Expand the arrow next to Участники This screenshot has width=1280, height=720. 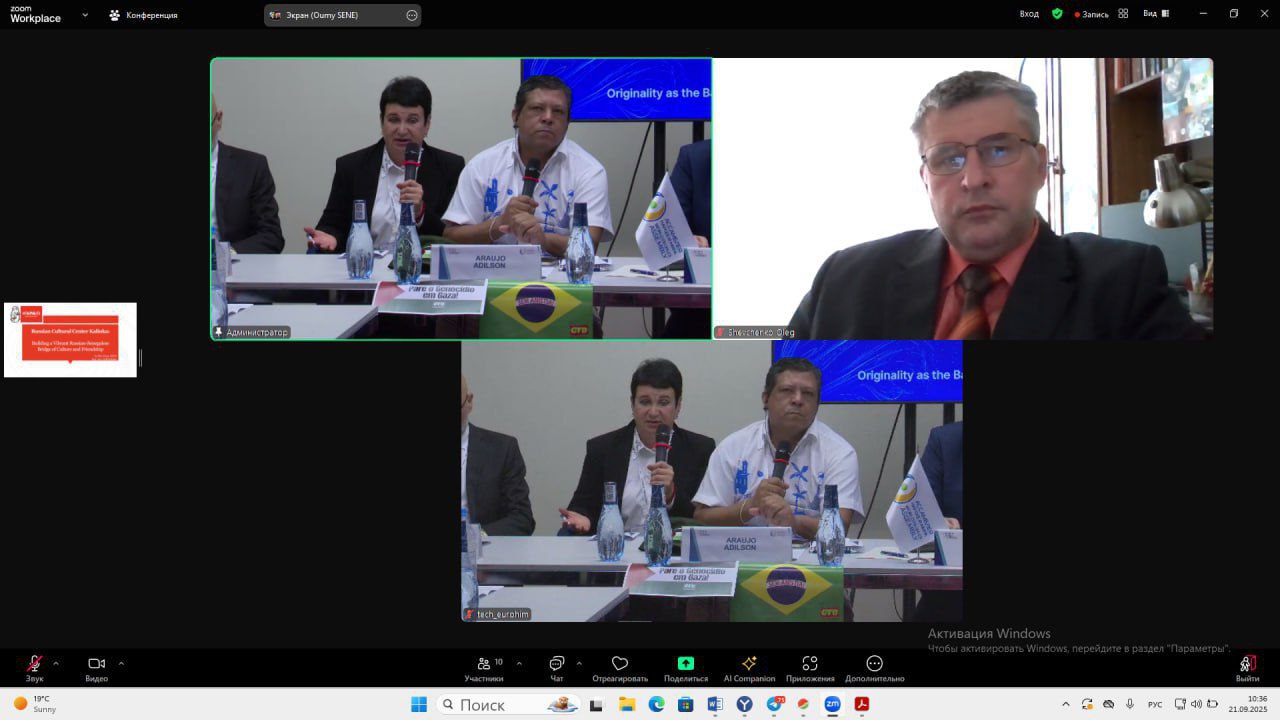click(x=519, y=663)
